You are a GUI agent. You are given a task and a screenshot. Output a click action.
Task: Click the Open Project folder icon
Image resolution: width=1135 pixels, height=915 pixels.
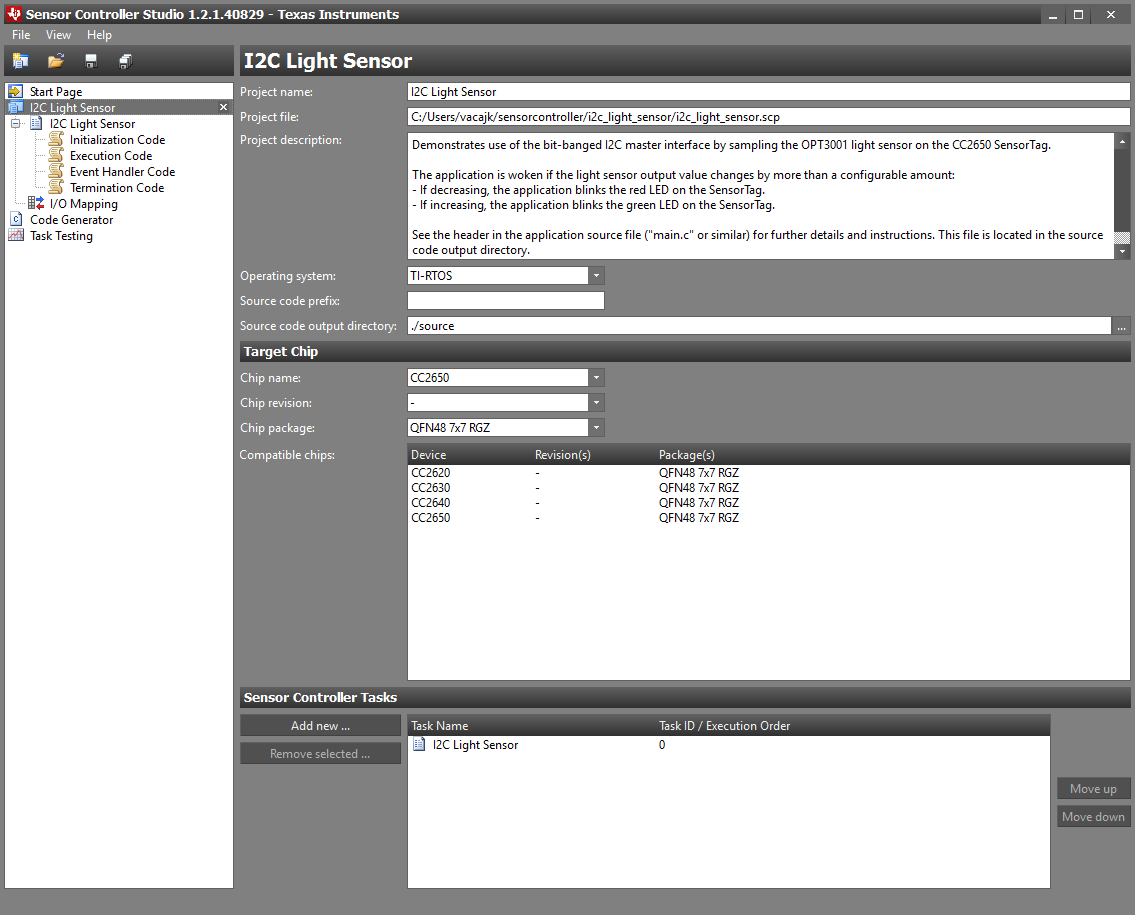click(56, 62)
